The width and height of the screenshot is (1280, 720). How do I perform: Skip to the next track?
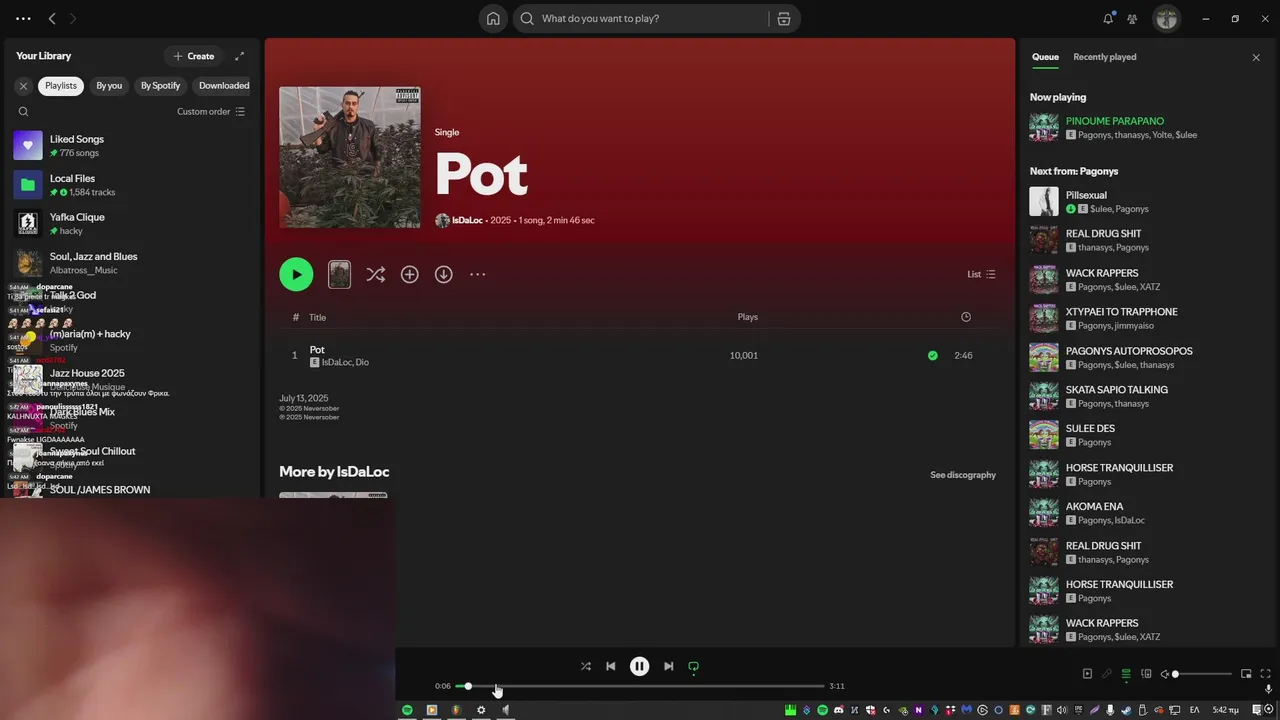[x=669, y=666]
